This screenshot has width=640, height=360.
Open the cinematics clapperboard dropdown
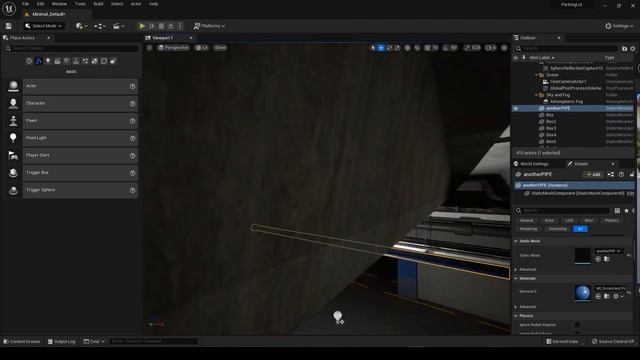coord(118,26)
